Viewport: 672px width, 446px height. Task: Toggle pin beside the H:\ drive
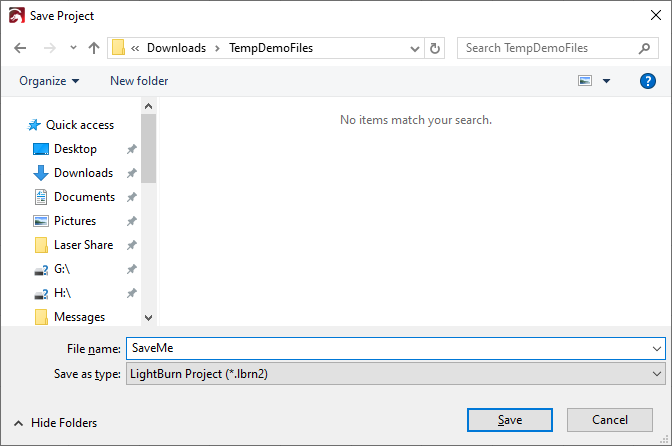pyautogui.click(x=132, y=293)
